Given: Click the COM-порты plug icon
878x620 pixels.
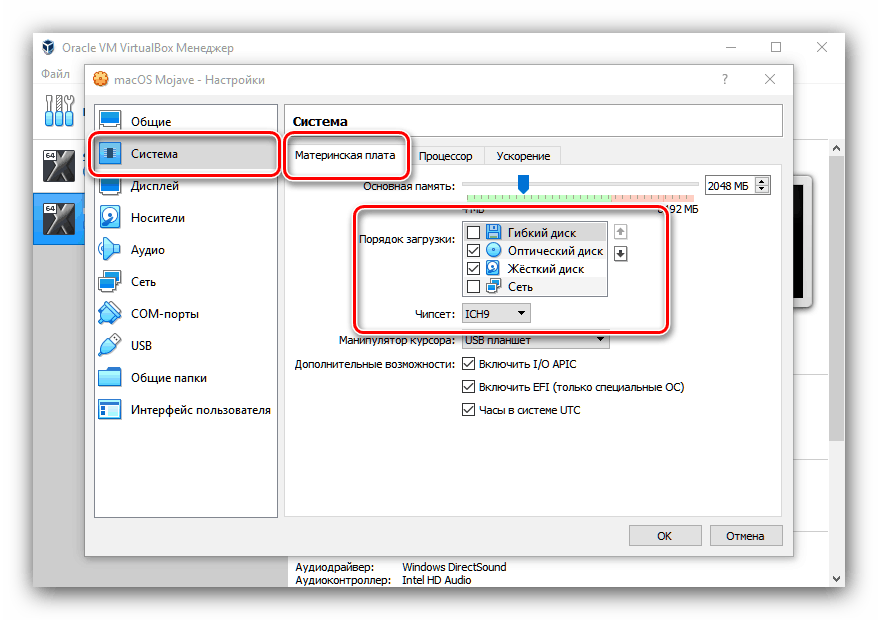Looking at the screenshot, I should 110,313.
